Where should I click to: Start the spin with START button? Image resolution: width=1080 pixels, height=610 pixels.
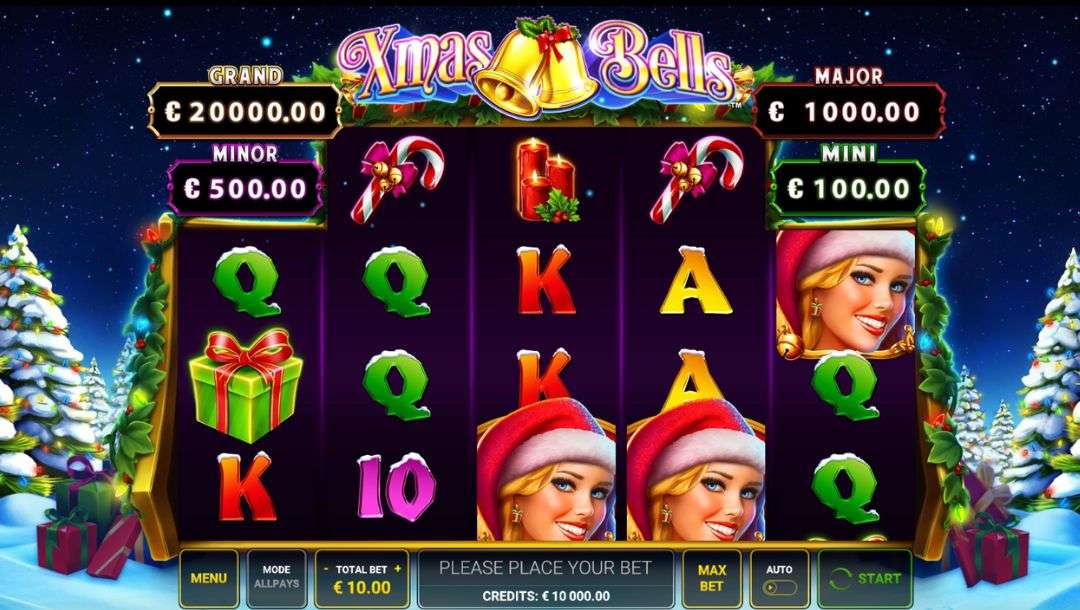tap(866, 578)
